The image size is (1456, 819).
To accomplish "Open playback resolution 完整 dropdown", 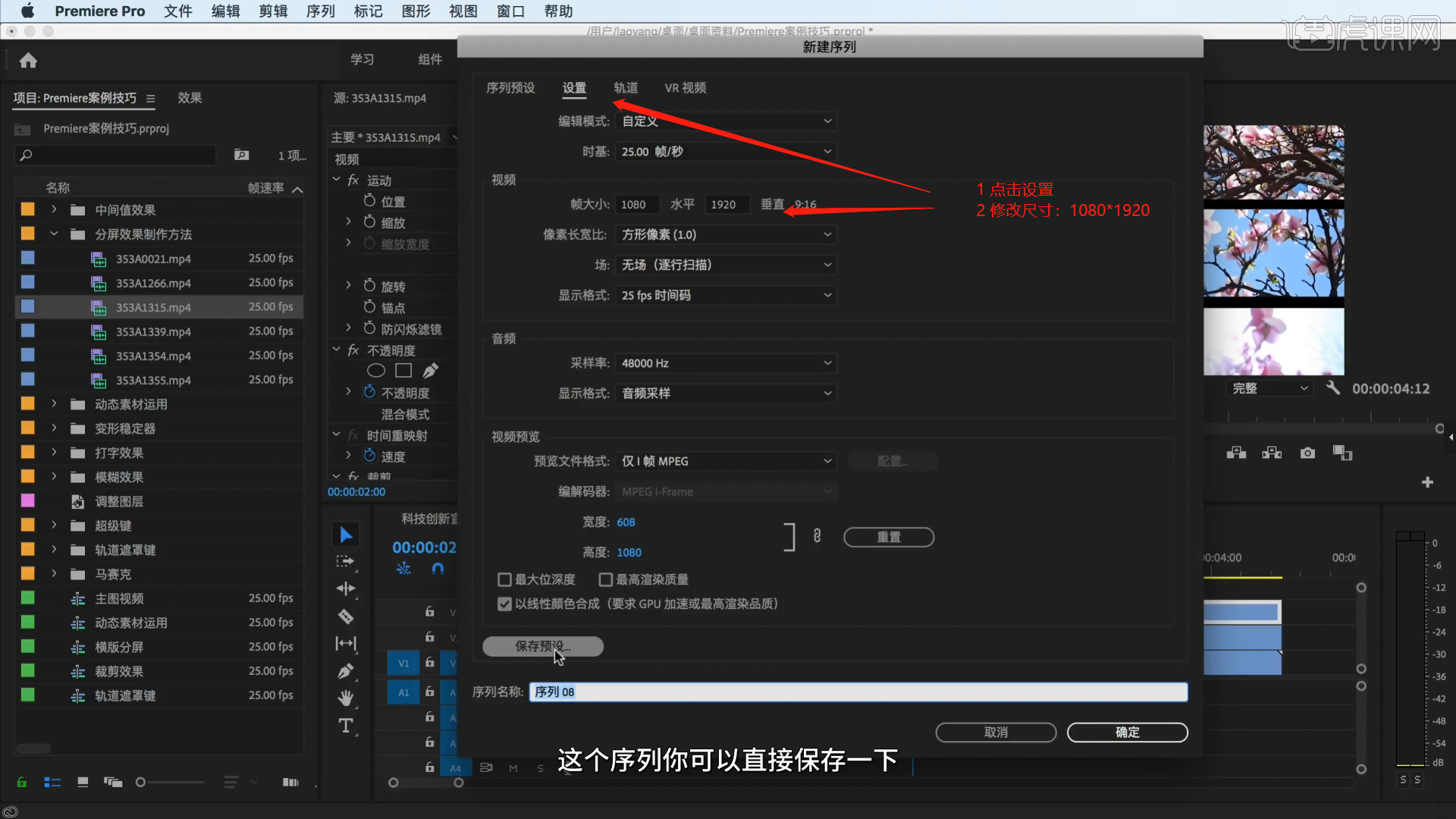I will (x=1269, y=388).
